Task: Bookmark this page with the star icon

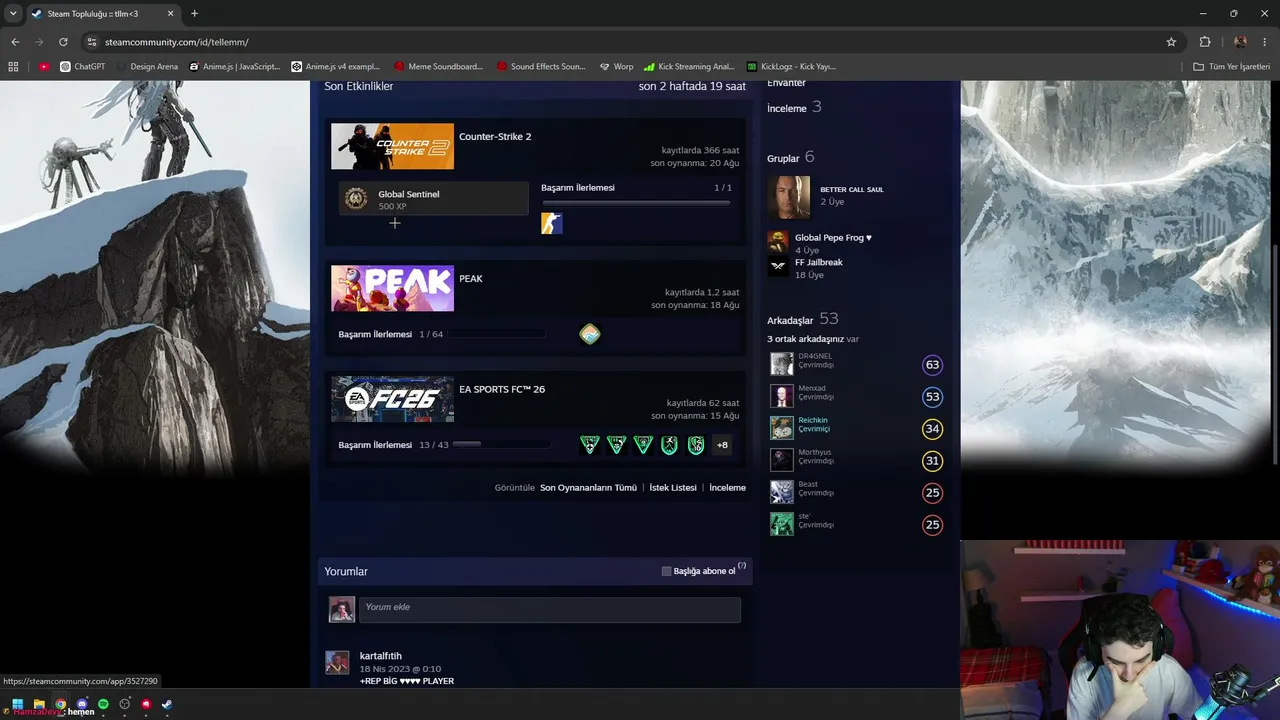Action: point(1171,42)
